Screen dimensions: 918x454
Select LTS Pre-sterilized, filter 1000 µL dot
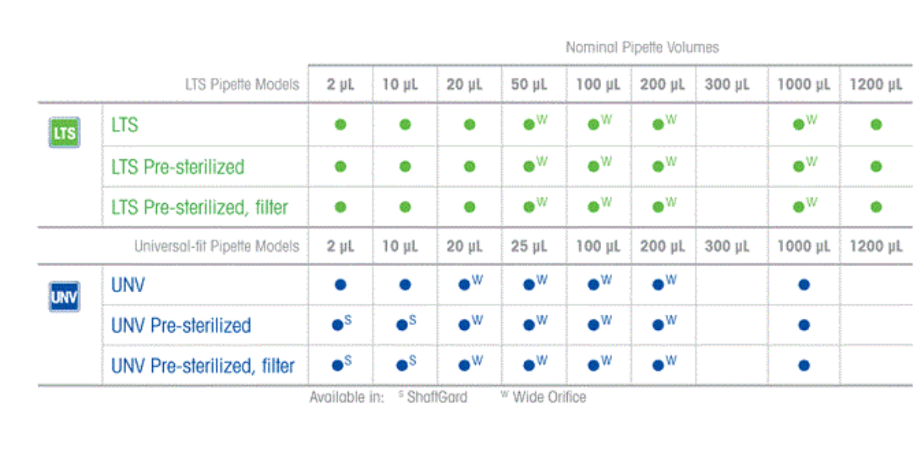(799, 207)
